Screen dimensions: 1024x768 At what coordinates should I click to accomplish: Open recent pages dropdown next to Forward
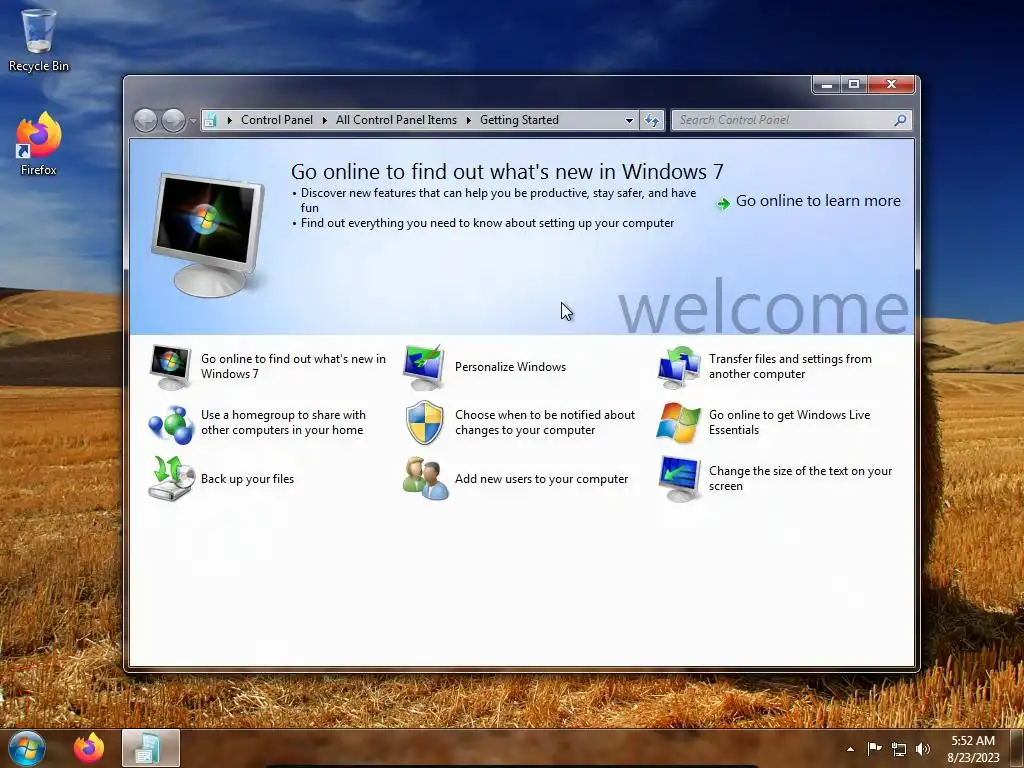pyautogui.click(x=193, y=121)
